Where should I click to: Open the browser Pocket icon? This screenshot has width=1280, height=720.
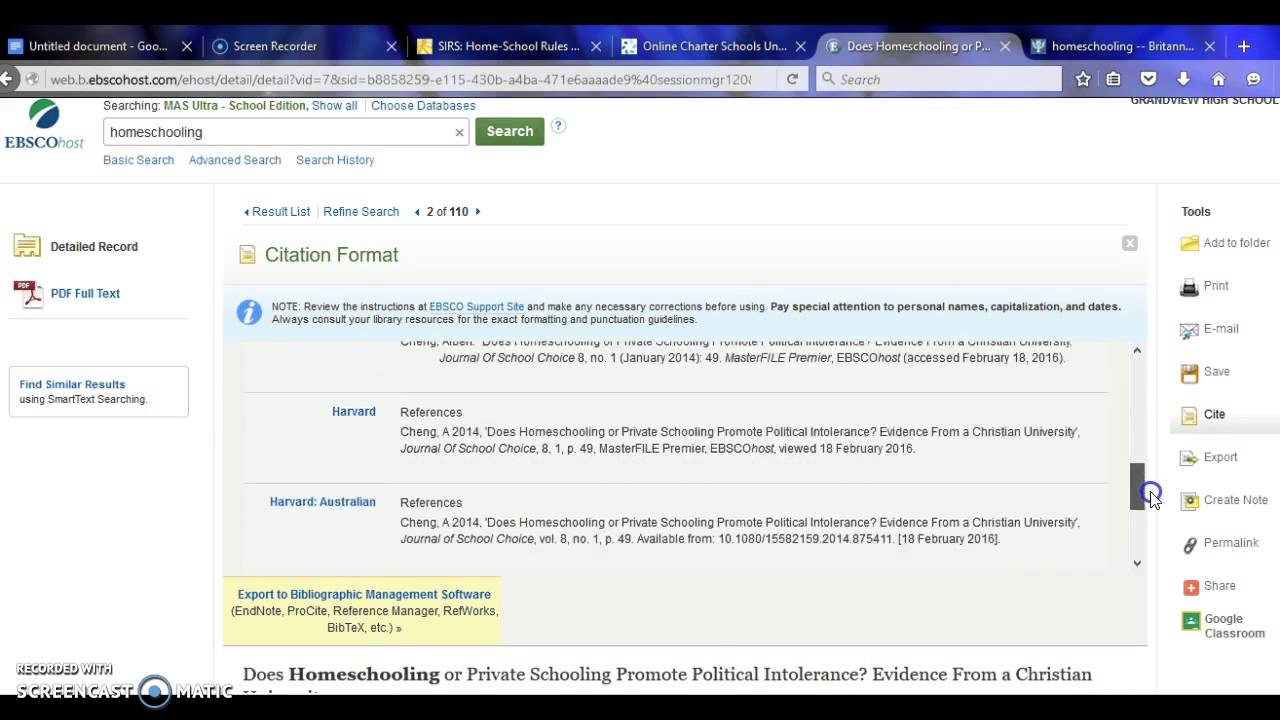click(1148, 79)
